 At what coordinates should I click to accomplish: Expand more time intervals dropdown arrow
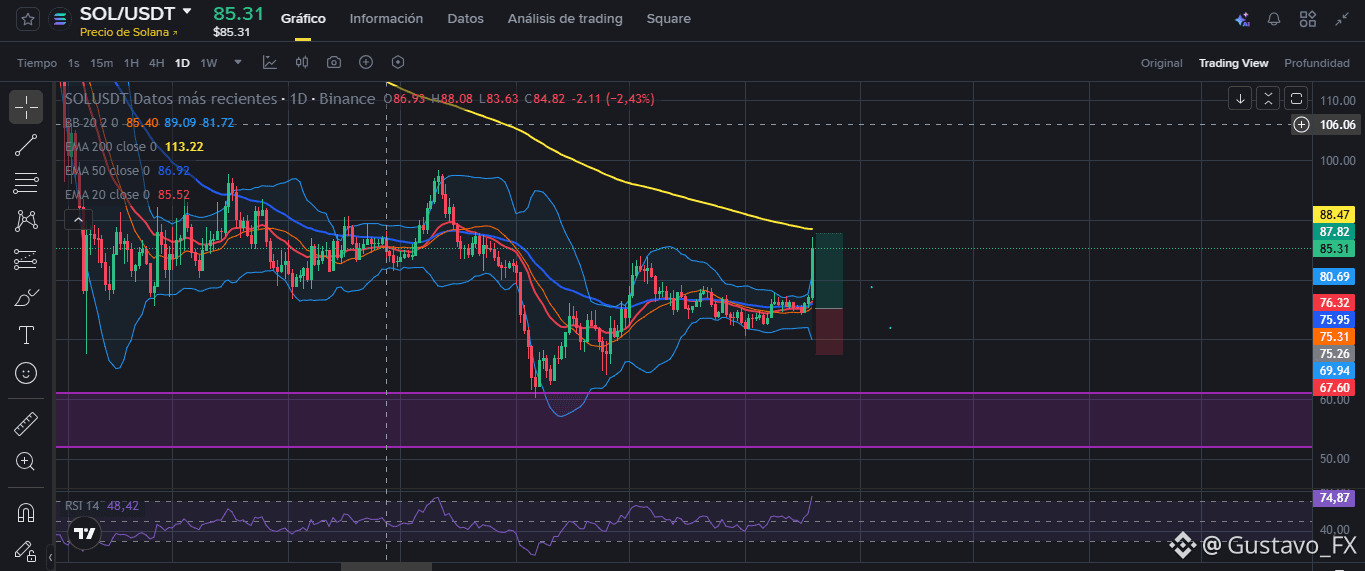click(238, 62)
